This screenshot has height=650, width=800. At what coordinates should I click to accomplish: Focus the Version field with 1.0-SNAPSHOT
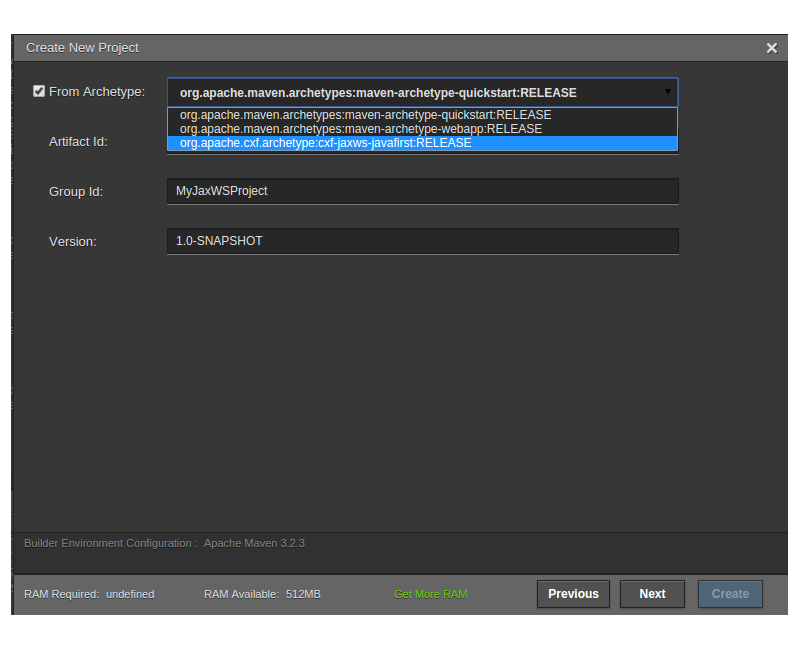422,241
